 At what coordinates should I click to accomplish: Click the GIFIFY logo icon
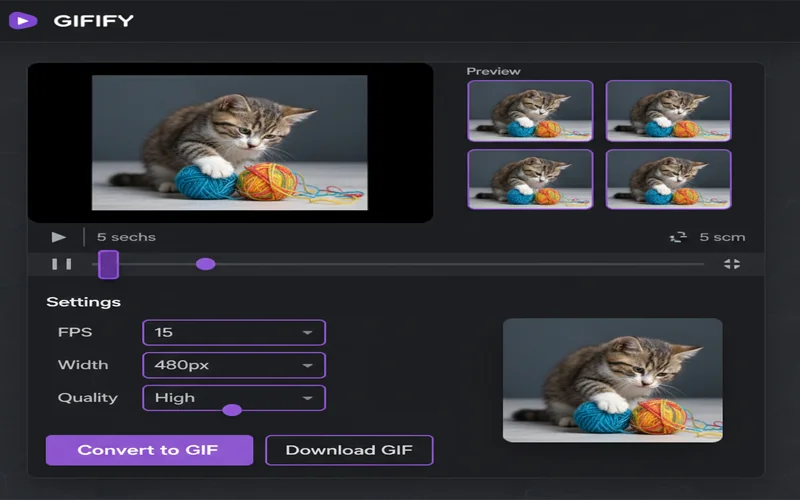point(22,20)
